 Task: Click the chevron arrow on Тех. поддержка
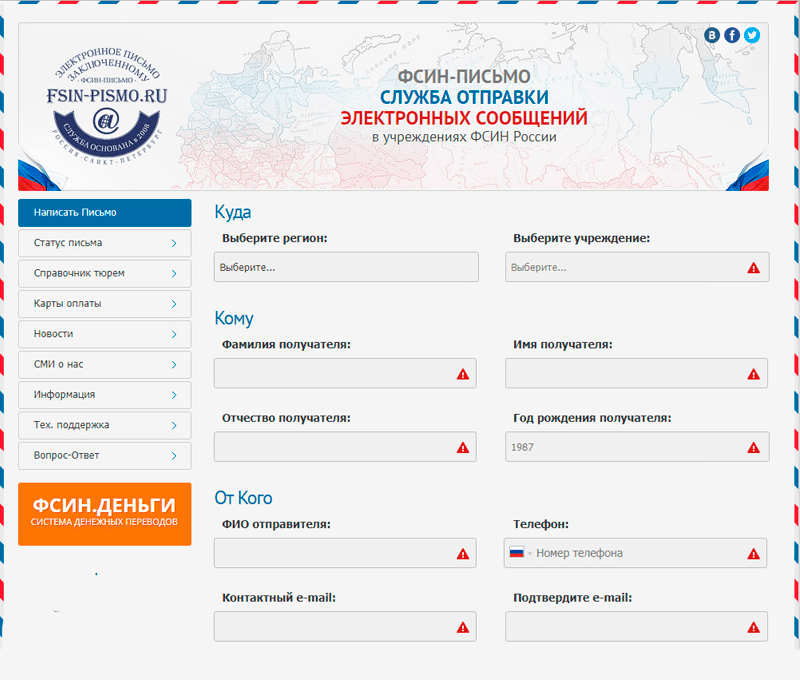tap(174, 425)
